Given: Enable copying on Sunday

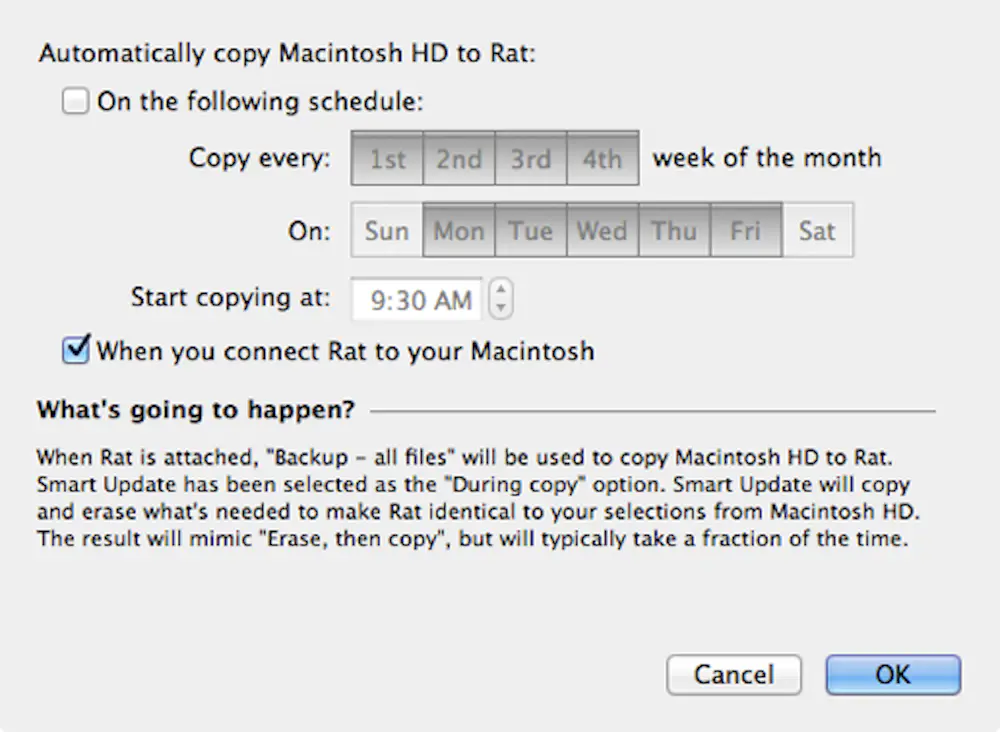Looking at the screenshot, I should [386, 230].
